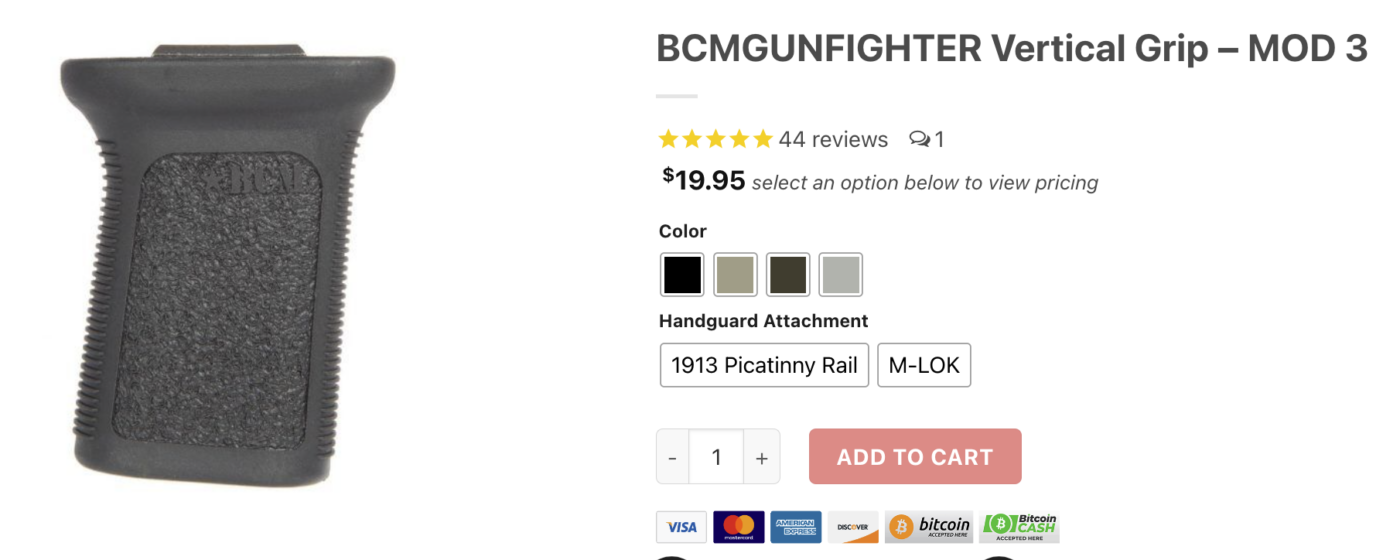1400x560 pixels.
Task: Increase quantity with the plus button
Action: (762, 457)
